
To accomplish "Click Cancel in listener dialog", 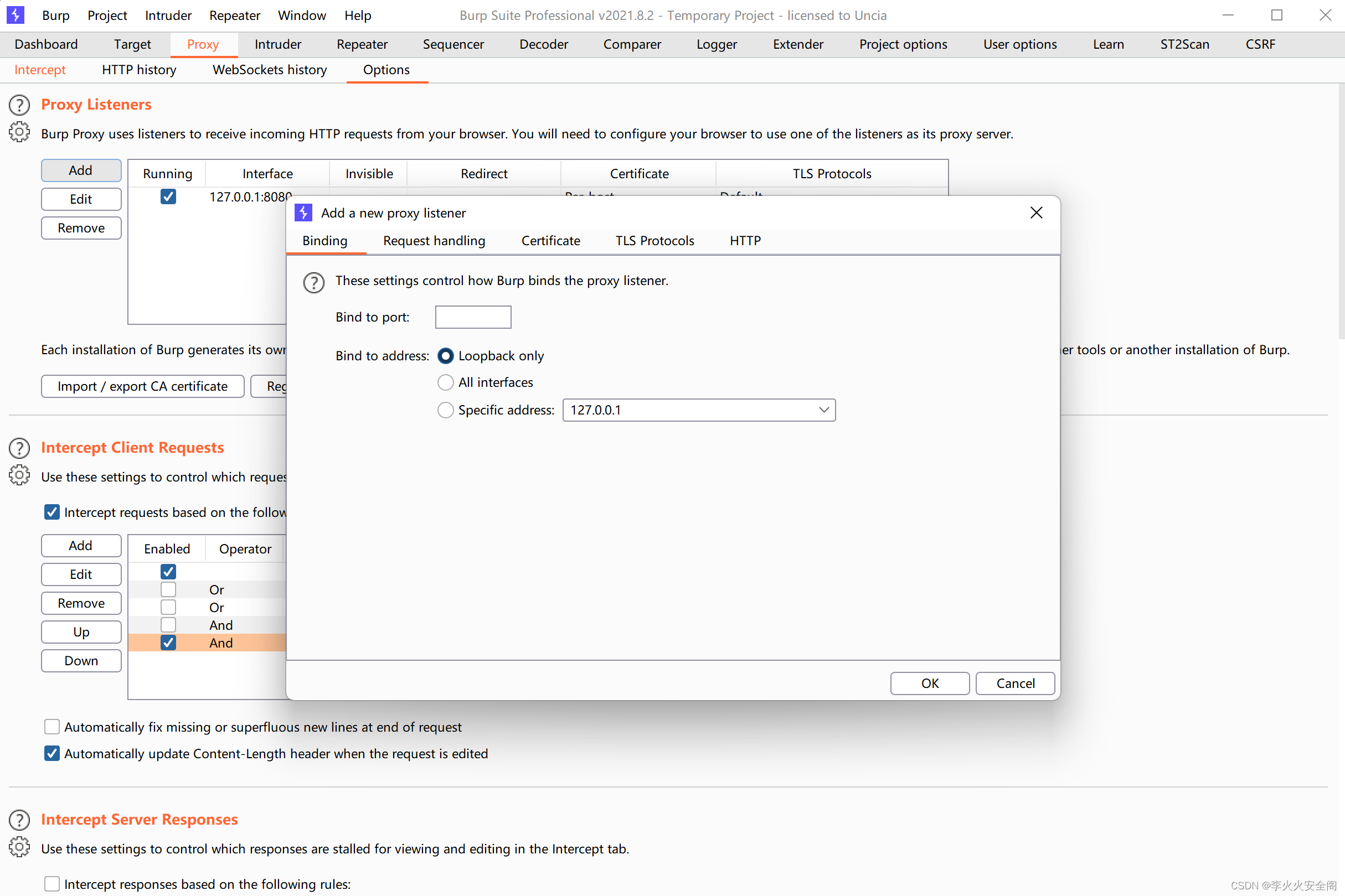I will pos(1015,683).
